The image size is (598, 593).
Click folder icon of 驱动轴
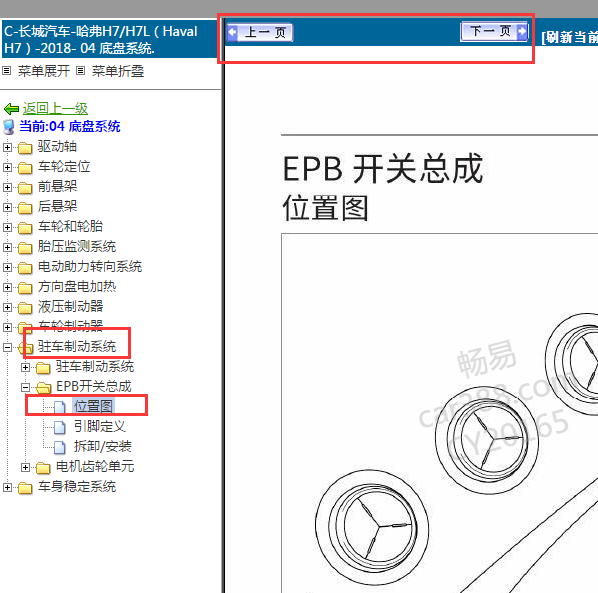tap(25, 148)
